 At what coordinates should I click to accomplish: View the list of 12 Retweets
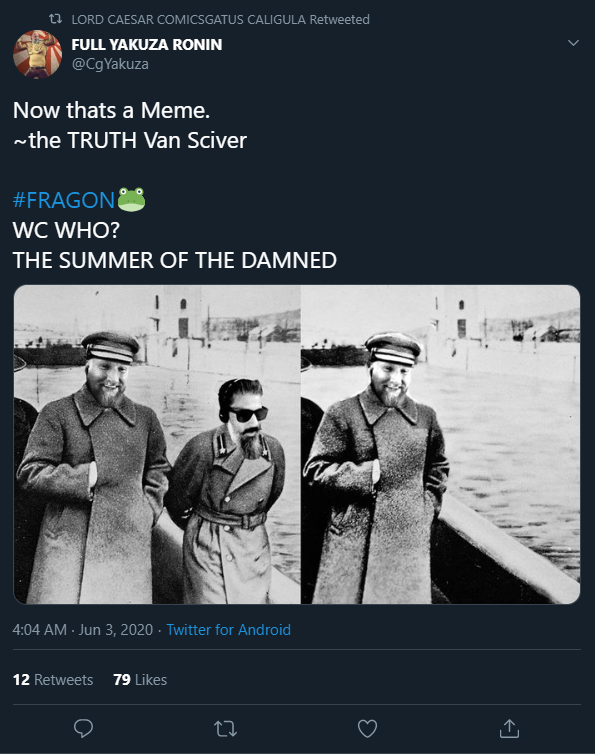click(53, 679)
